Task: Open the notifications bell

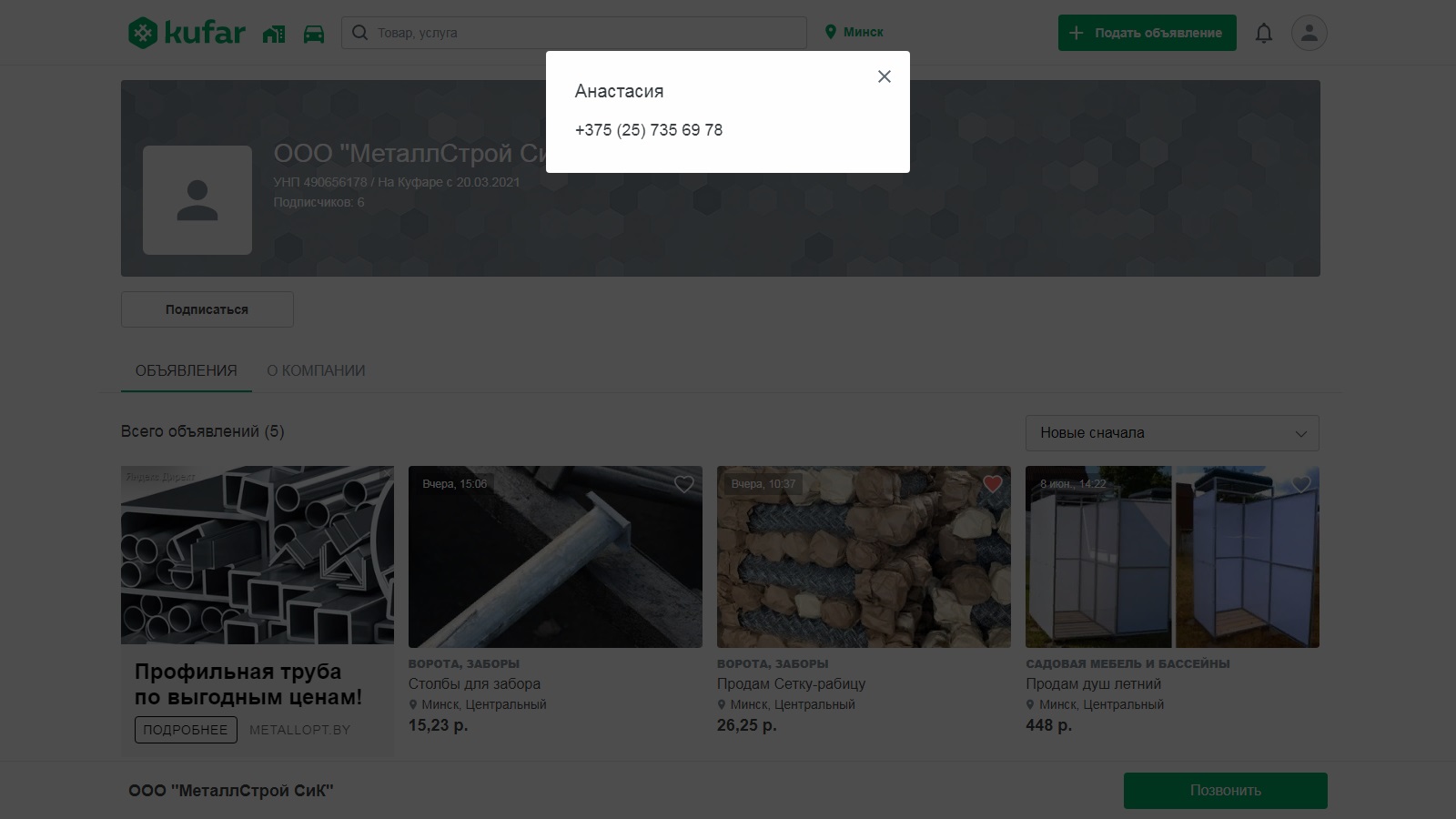Action: [x=1264, y=34]
